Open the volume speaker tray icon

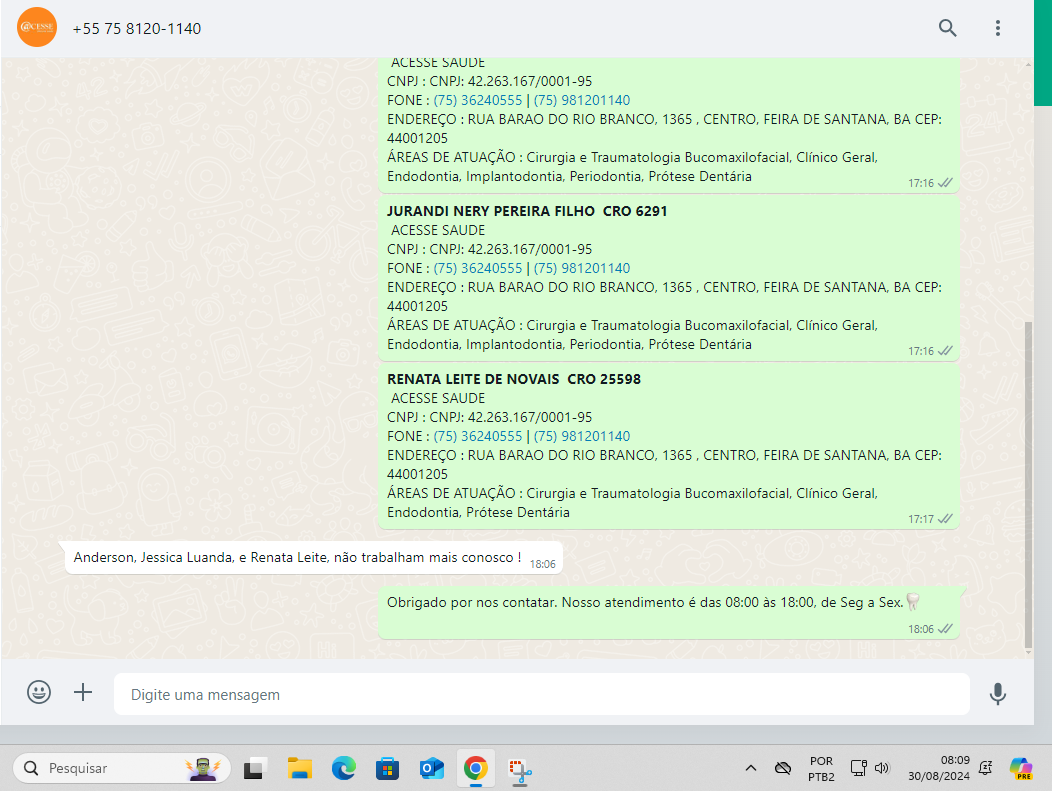pyautogui.click(x=882, y=768)
